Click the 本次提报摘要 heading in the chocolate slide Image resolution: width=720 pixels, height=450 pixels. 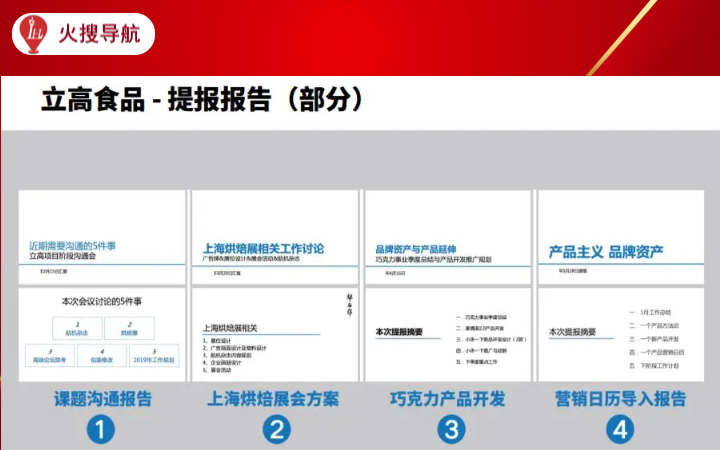399,332
